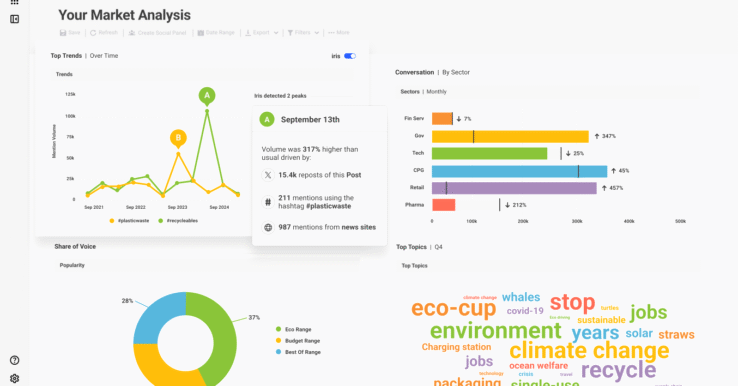
Task: Click climate change in yellow in cloud
Action: pos(589,351)
